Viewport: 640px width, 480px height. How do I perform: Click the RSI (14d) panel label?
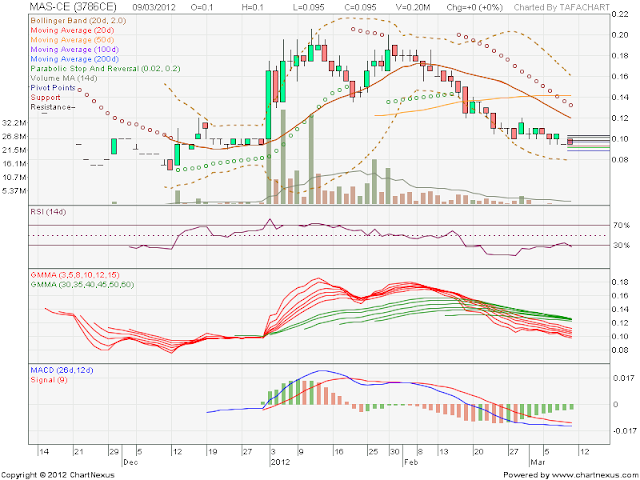pos(48,212)
